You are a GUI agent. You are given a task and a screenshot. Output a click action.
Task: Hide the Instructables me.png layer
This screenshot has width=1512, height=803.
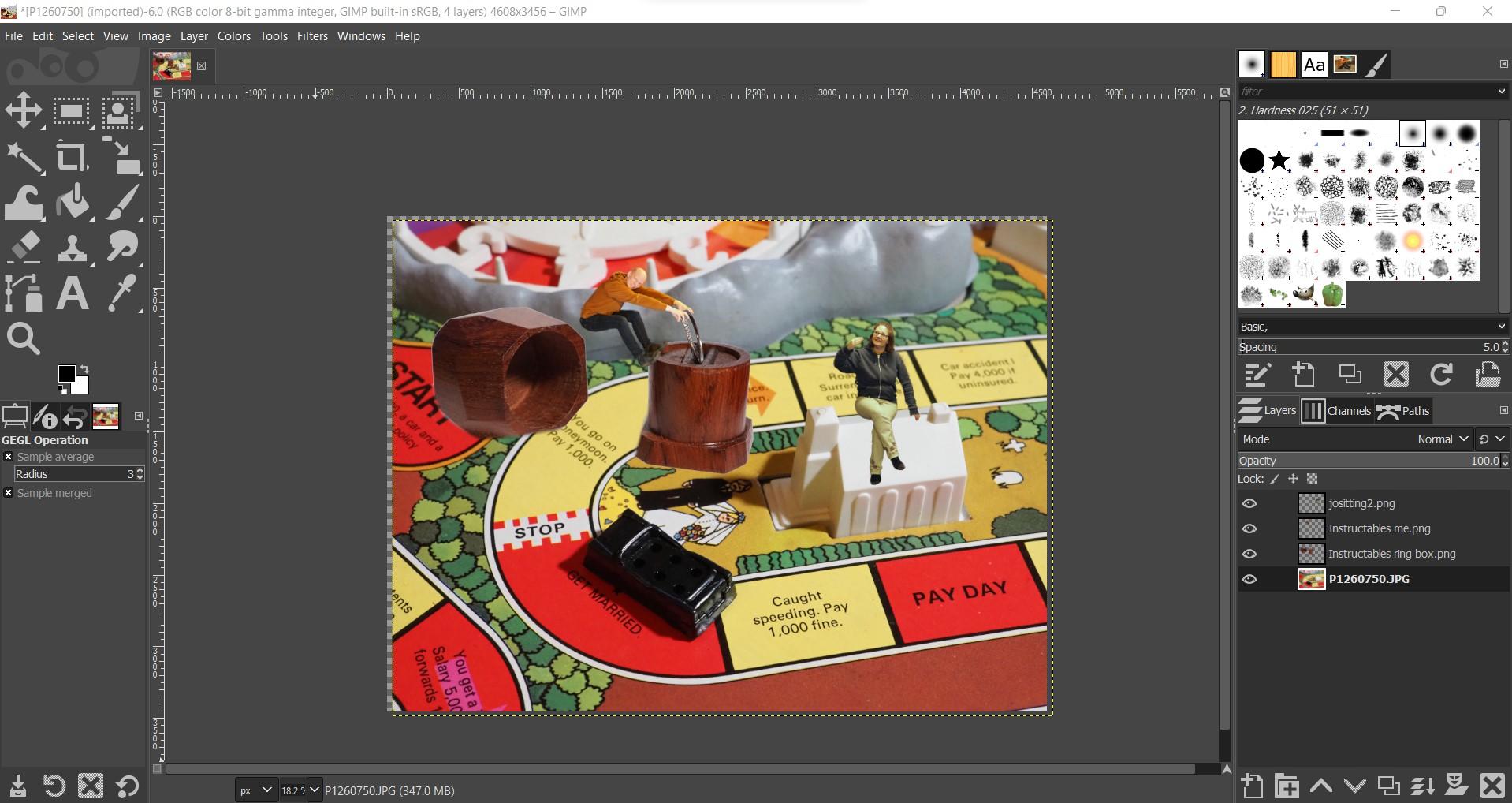(x=1249, y=528)
